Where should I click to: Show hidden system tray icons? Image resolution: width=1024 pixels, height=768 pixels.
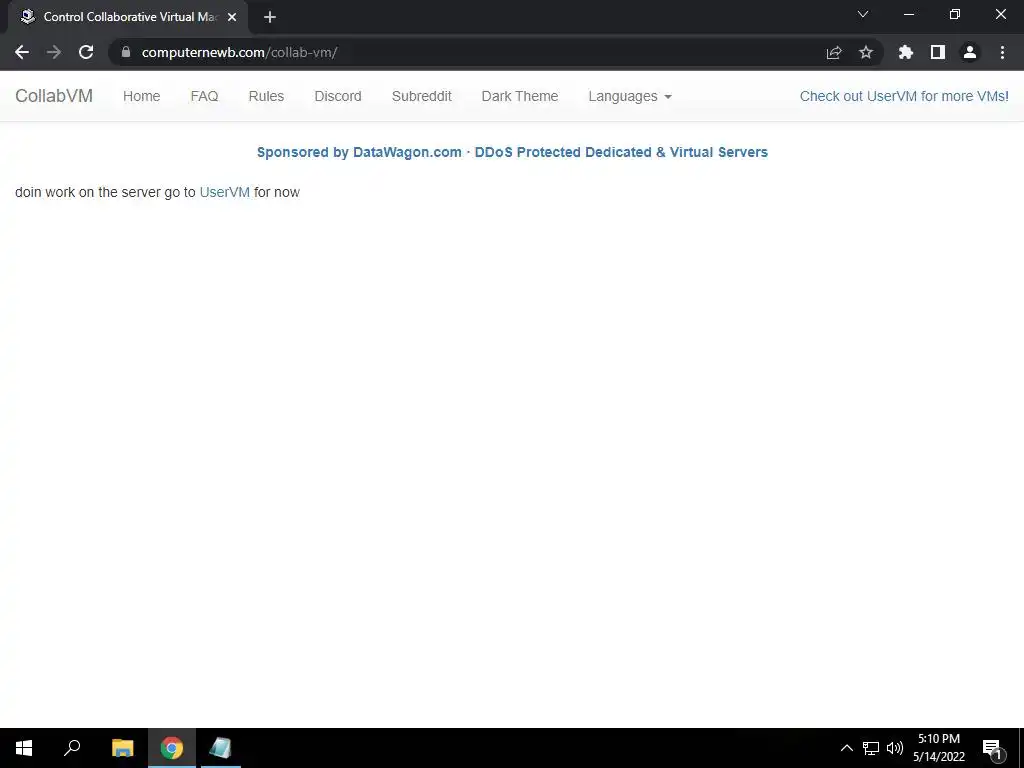(846, 748)
